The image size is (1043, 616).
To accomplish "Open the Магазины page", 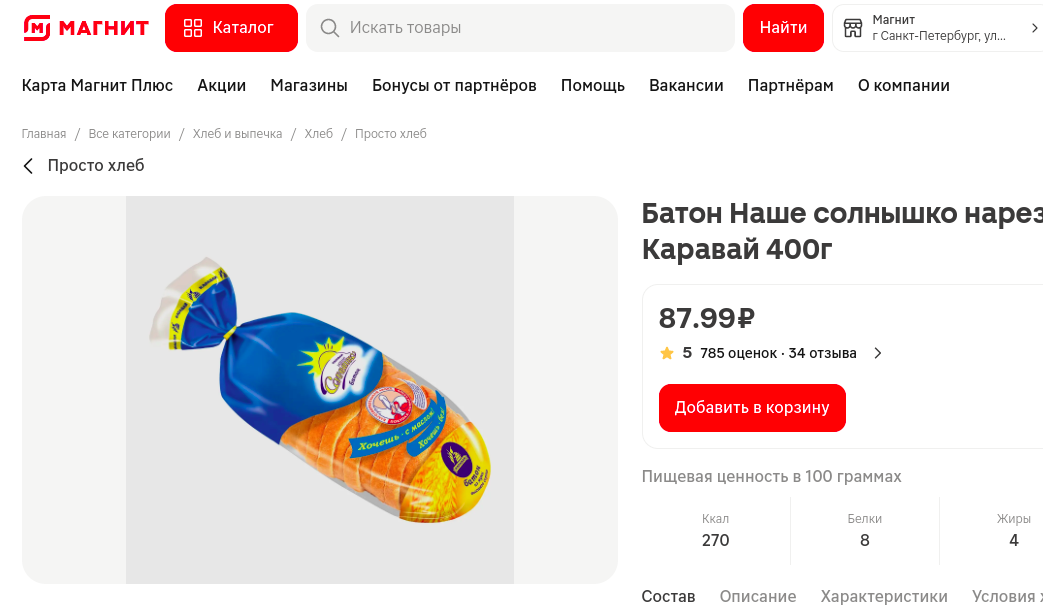I will [x=309, y=86].
